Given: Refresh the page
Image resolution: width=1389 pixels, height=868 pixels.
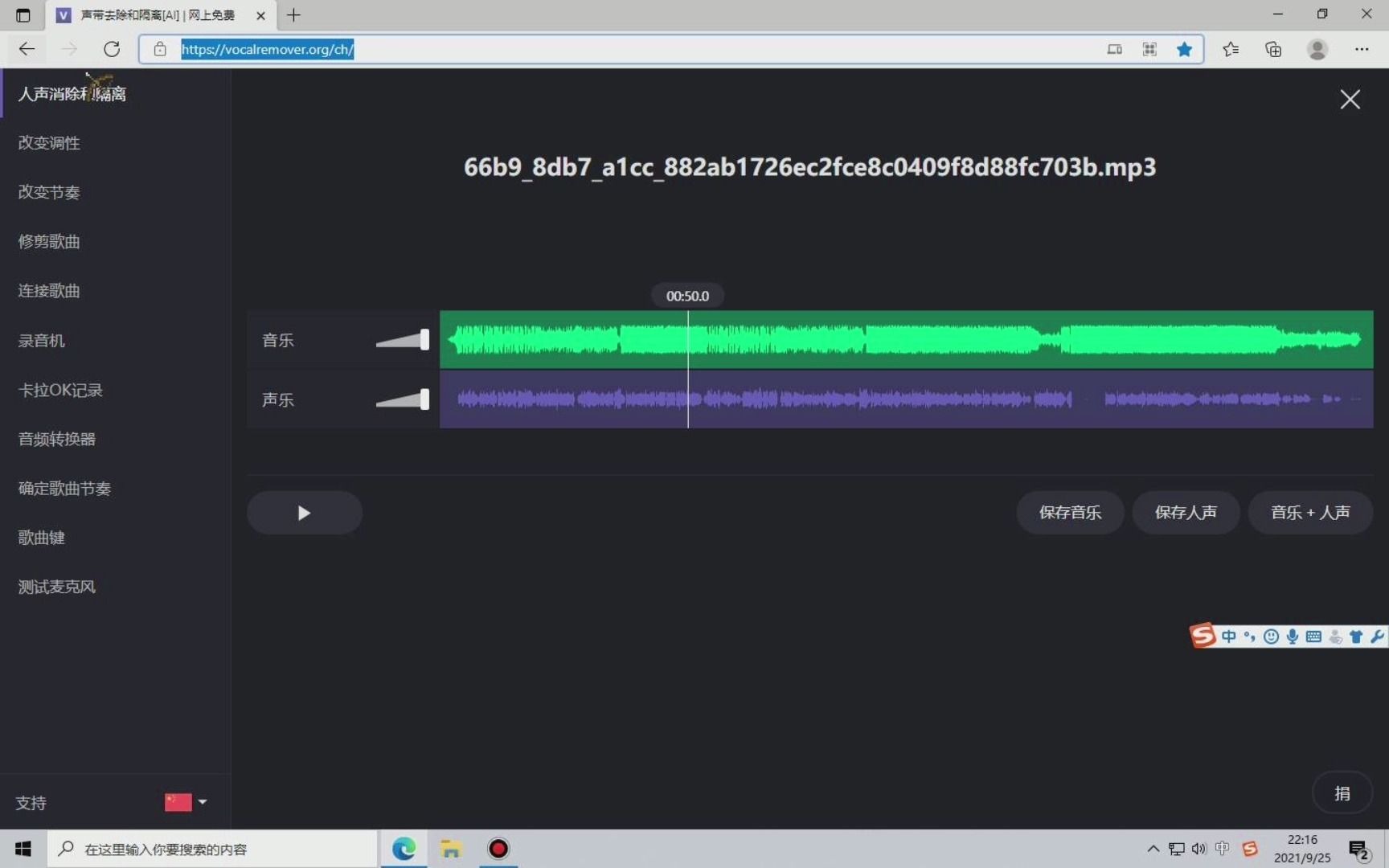Looking at the screenshot, I should [112, 49].
